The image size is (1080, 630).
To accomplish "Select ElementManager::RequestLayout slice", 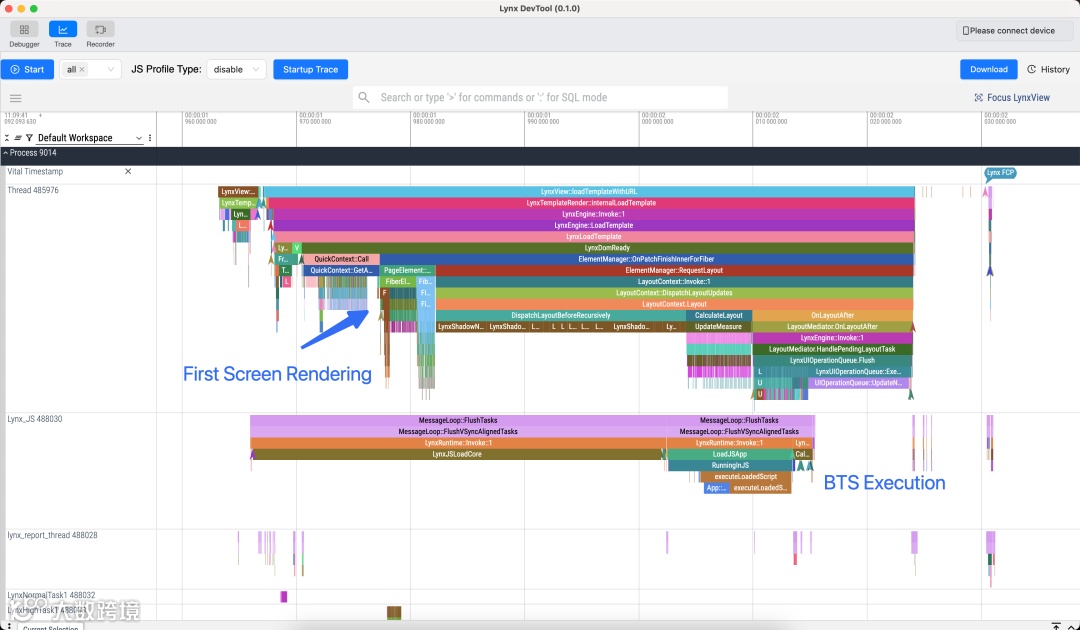I will coord(674,271).
